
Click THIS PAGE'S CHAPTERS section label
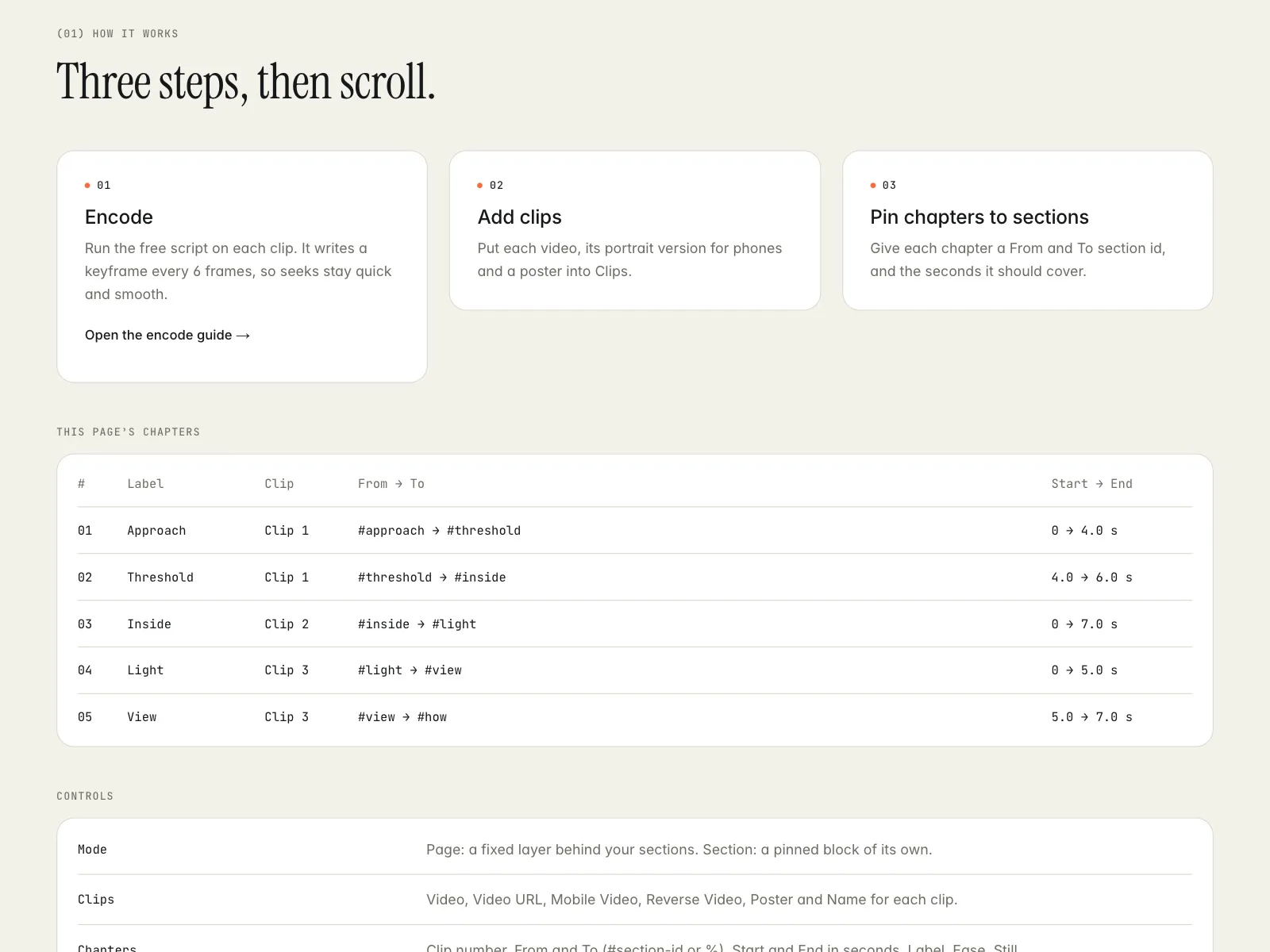coord(128,432)
